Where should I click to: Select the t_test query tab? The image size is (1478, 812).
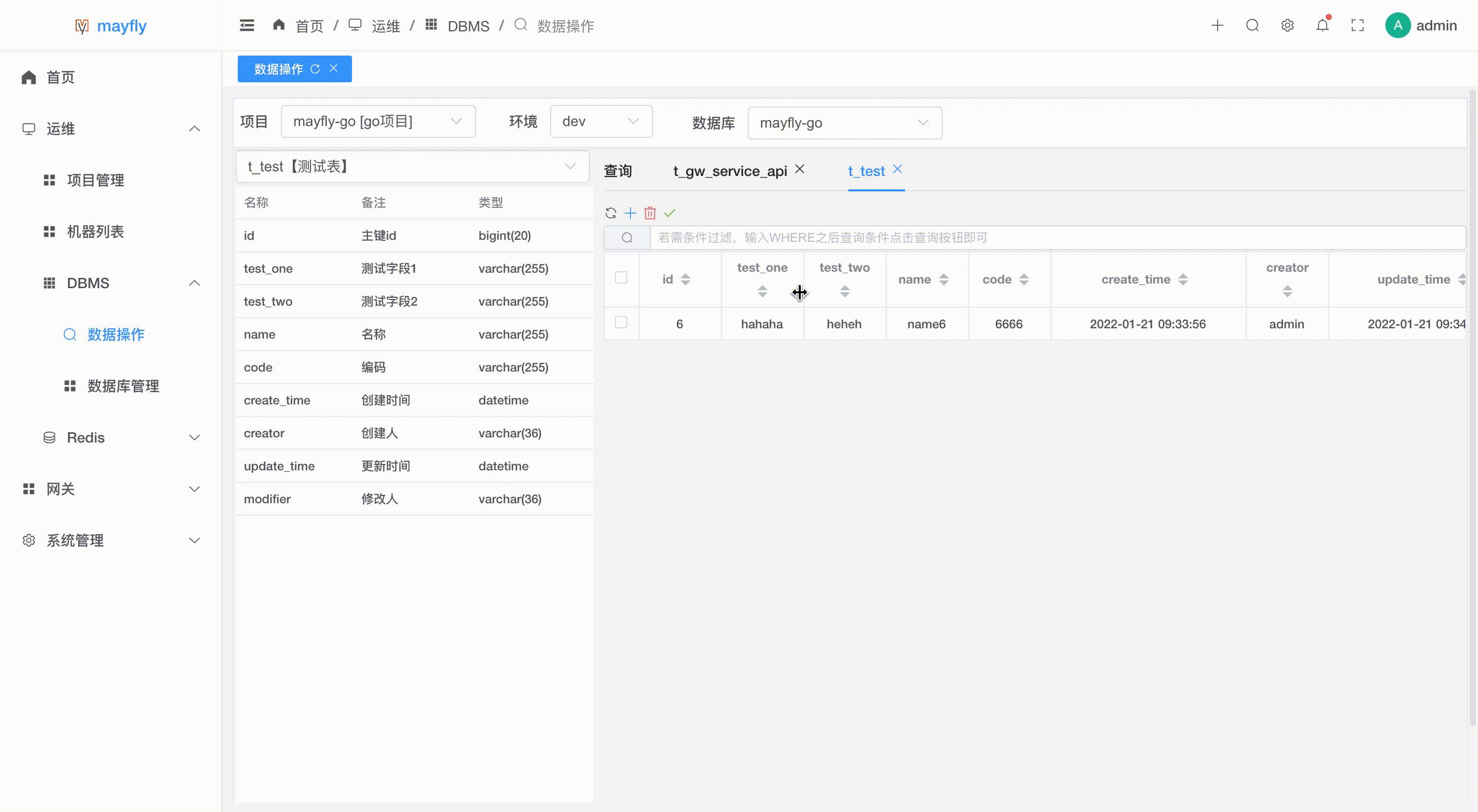867,170
